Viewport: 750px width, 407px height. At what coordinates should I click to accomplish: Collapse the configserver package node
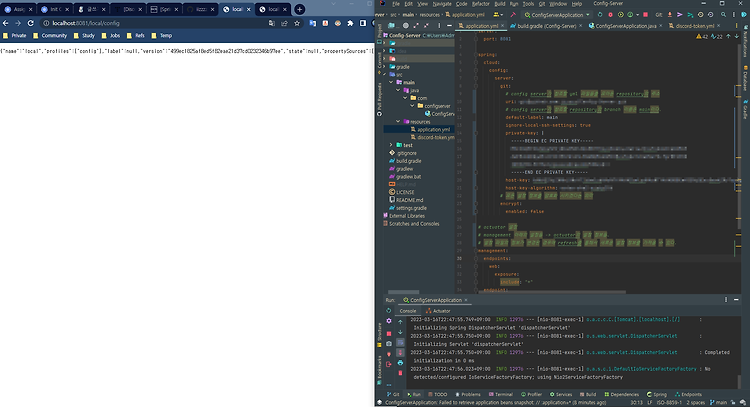click(412, 106)
